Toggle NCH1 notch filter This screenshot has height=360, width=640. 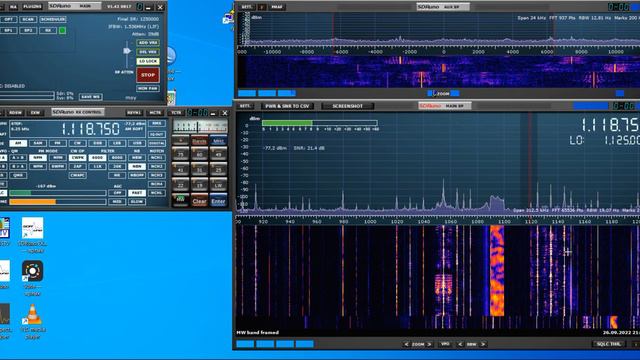tap(157, 158)
